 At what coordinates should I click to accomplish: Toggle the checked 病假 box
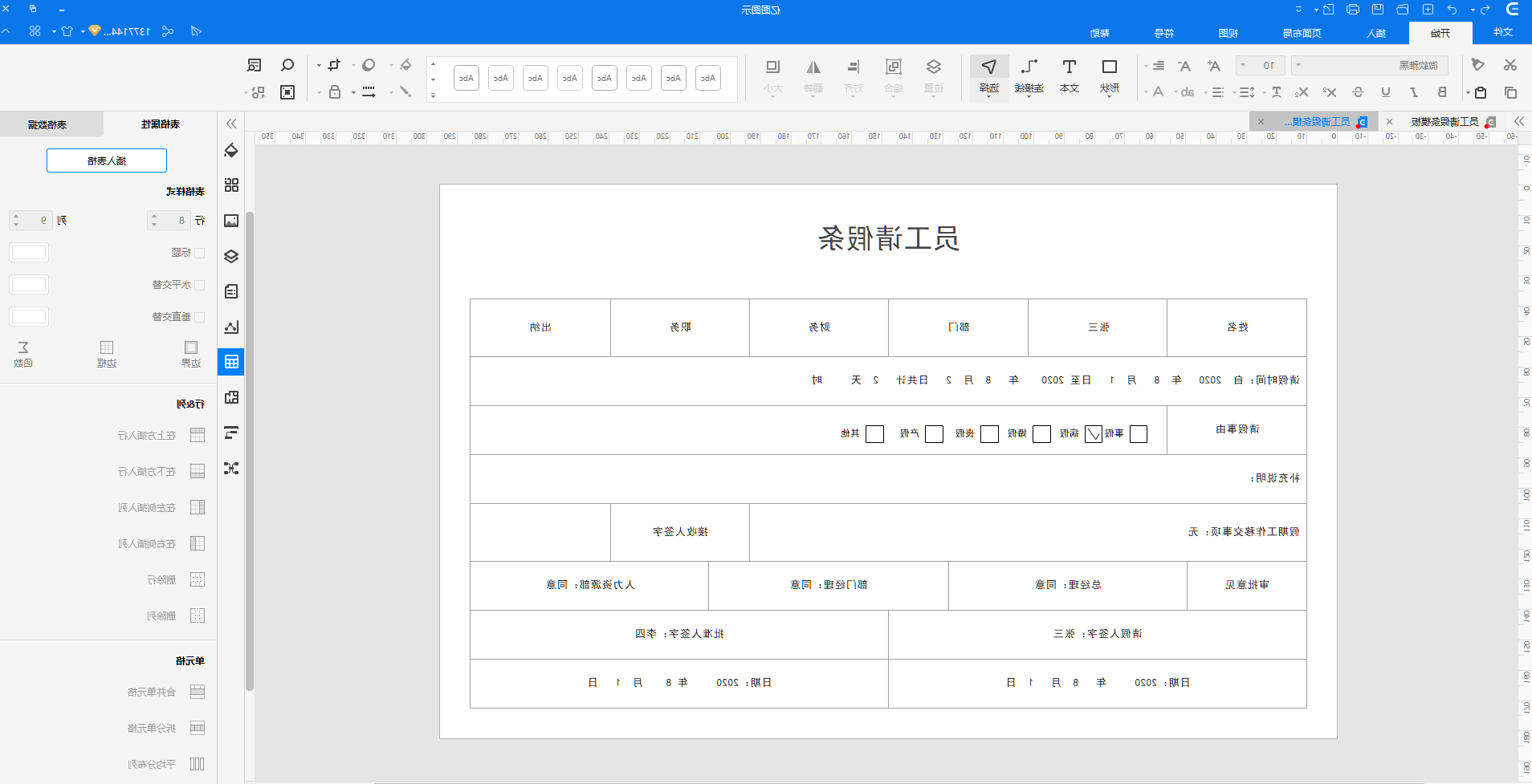1094,434
